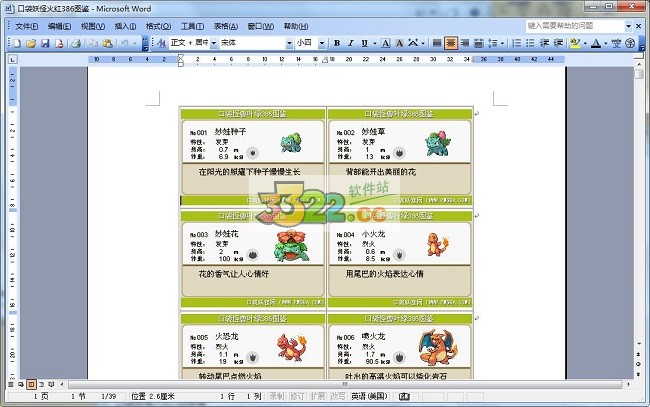Switch to print layout view button
Image resolution: width=650 pixels, height=407 pixels.
31,385
